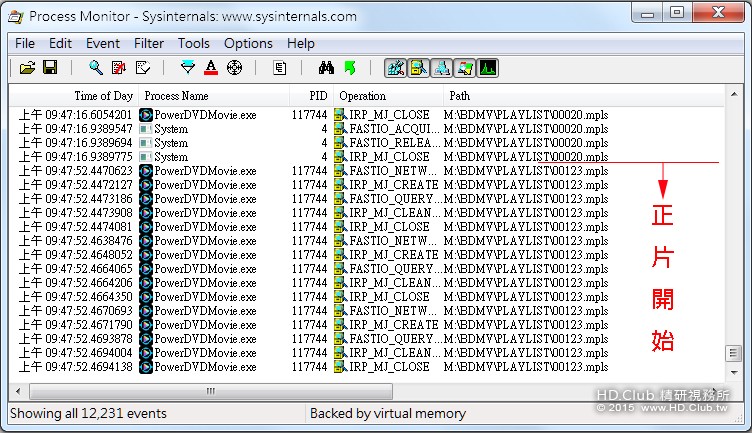Click the vertical scrollbar down arrow
Screen dimensions: 752x433
tap(734, 372)
